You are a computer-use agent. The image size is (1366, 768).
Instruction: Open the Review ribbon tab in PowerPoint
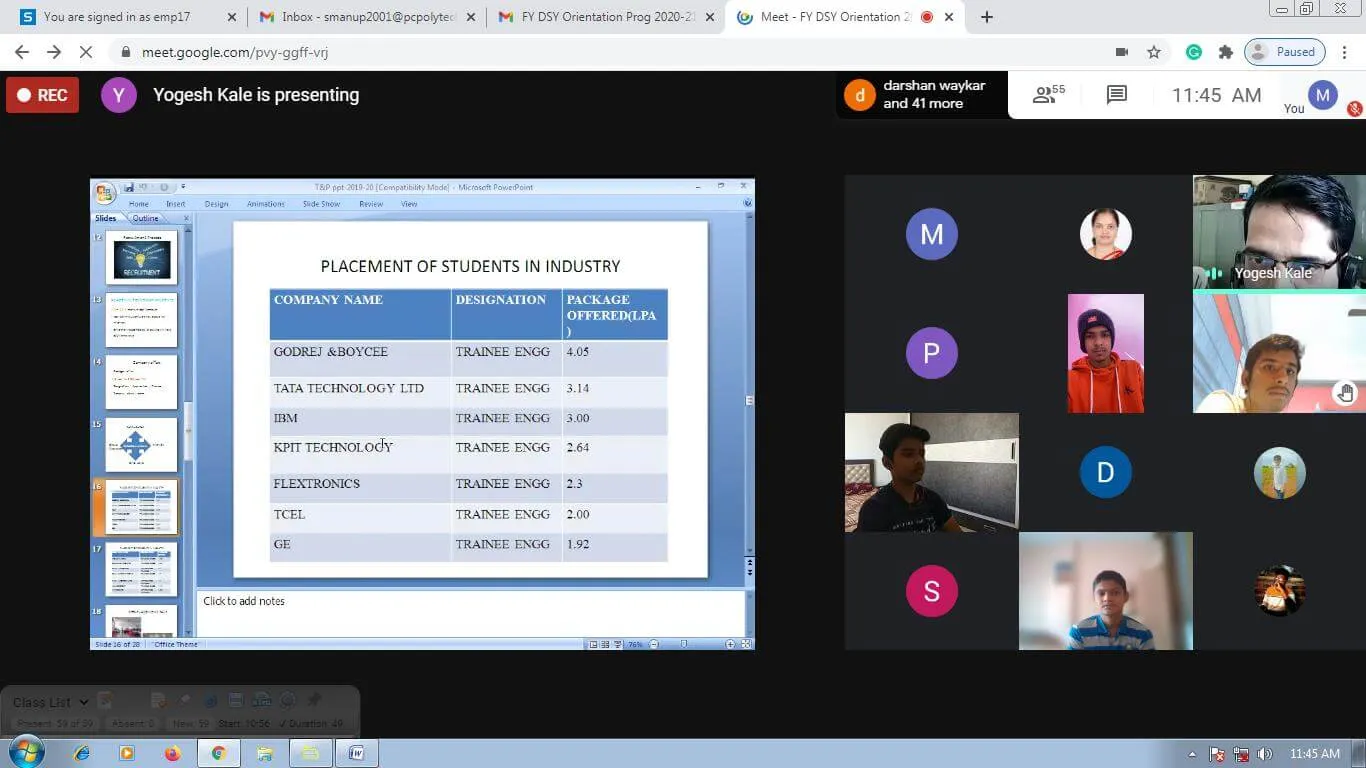pos(371,204)
